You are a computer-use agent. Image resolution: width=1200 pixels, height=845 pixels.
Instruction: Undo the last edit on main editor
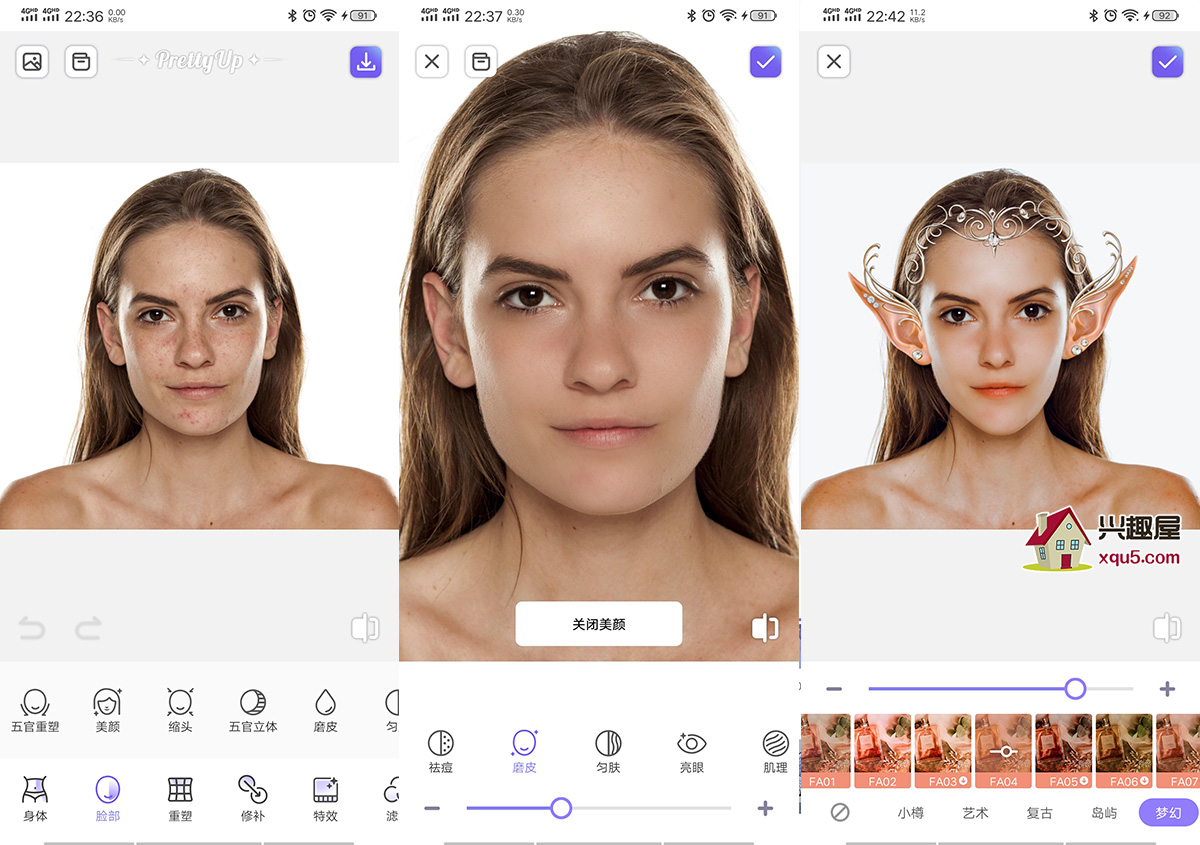click(32, 628)
